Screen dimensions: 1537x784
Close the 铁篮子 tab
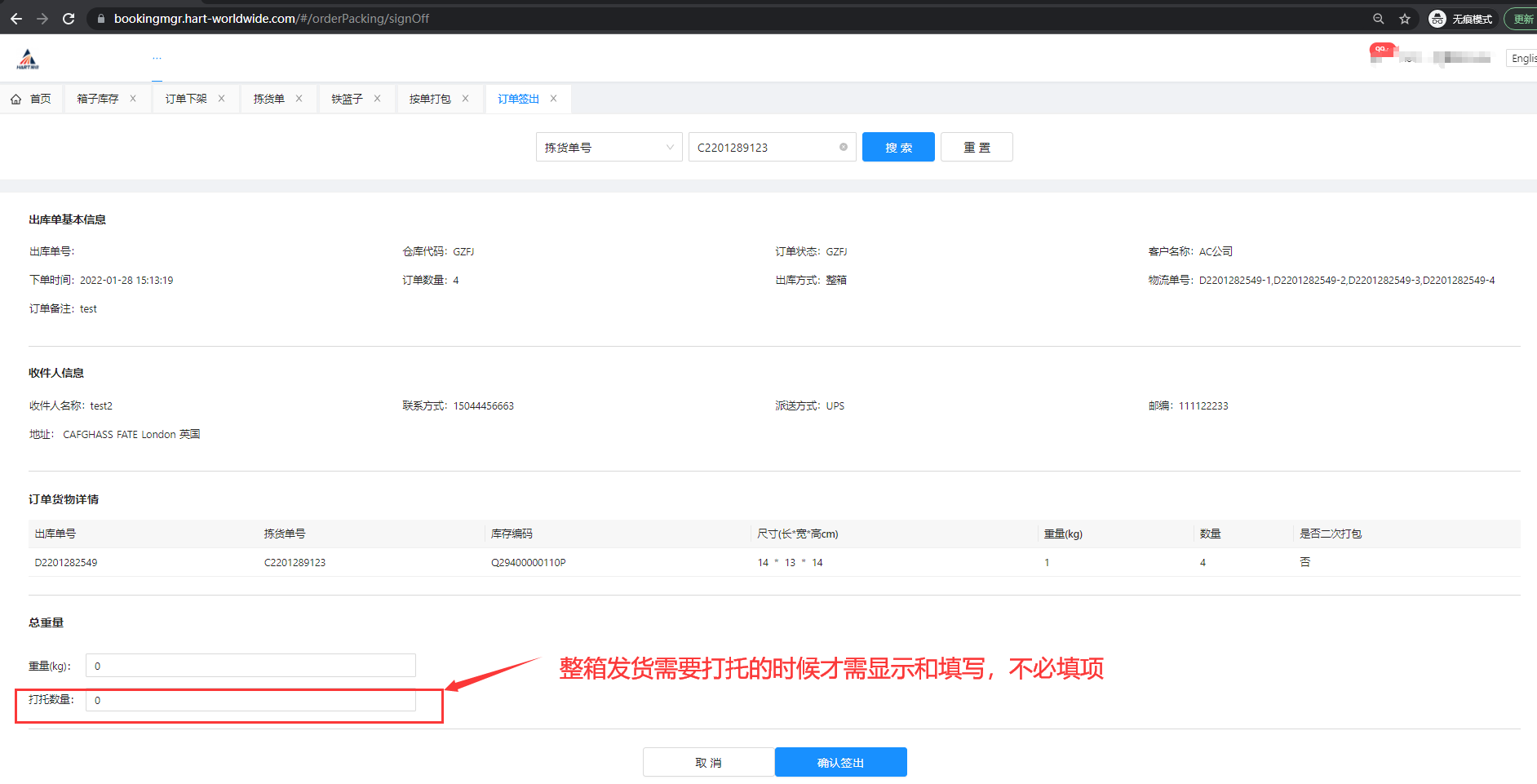coord(378,99)
